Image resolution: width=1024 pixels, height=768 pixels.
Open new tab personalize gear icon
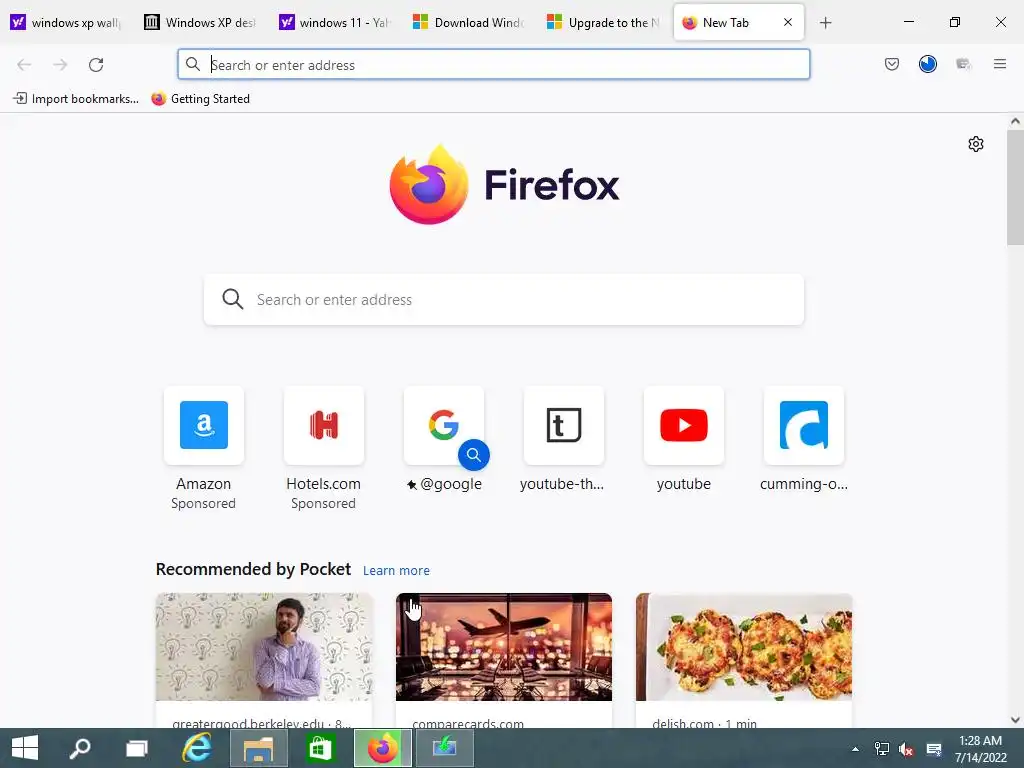pyautogui.click(x=976, y=144)
